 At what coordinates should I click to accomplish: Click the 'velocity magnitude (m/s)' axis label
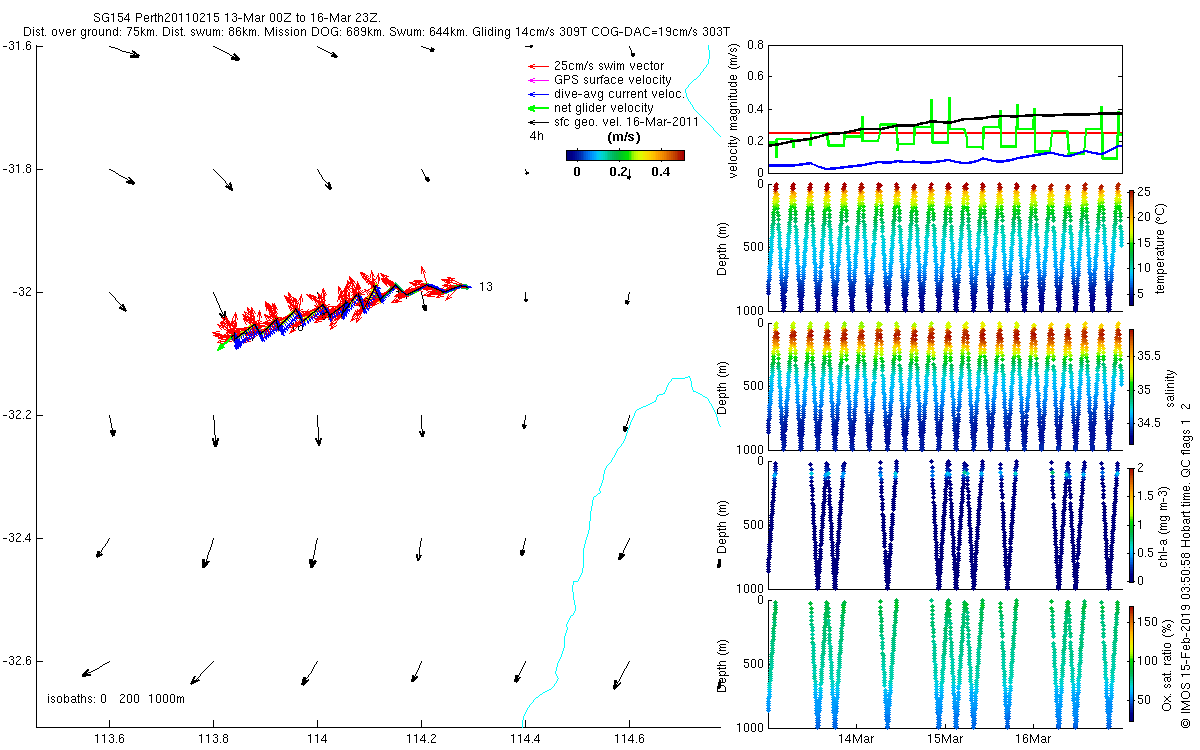tap(734, 109)
